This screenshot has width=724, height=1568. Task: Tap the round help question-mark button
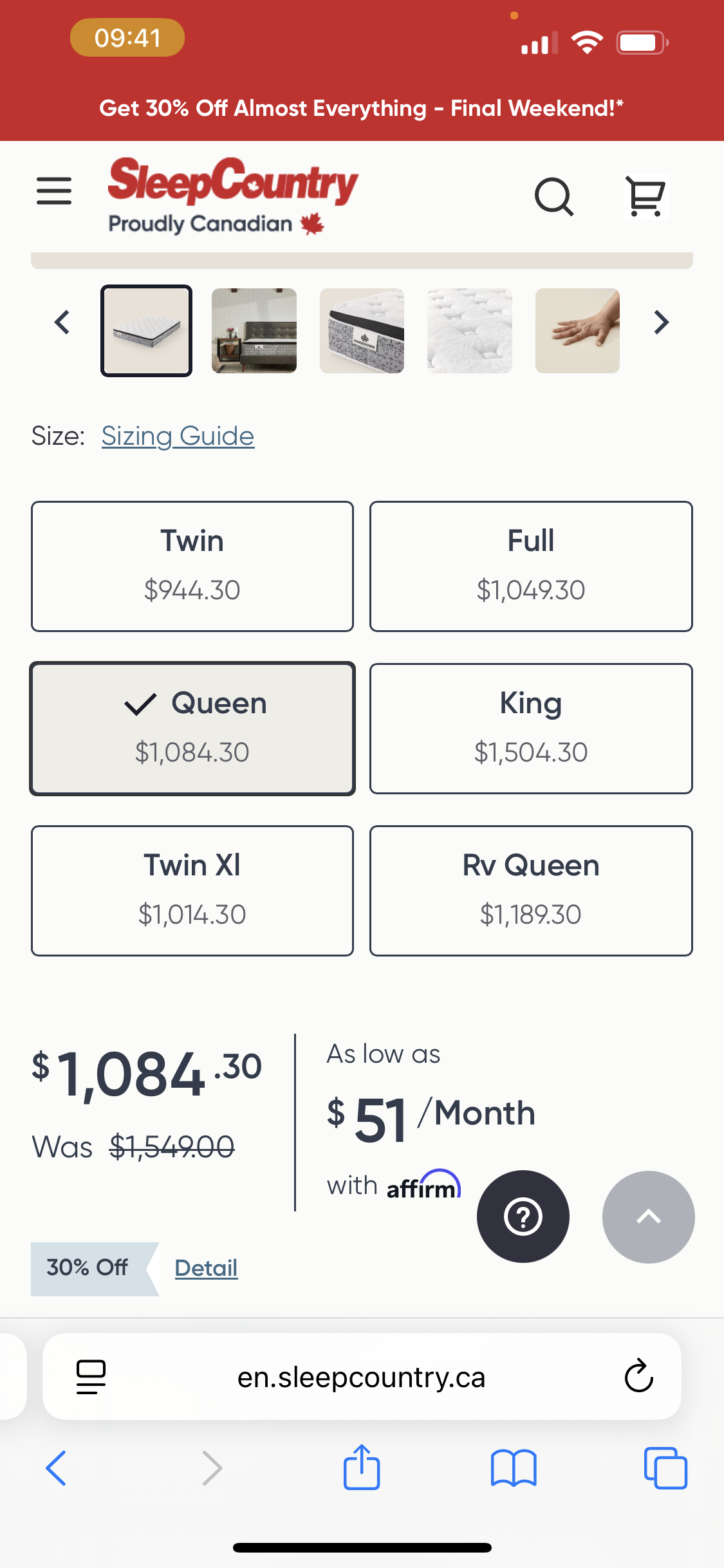click(523, 1216)
